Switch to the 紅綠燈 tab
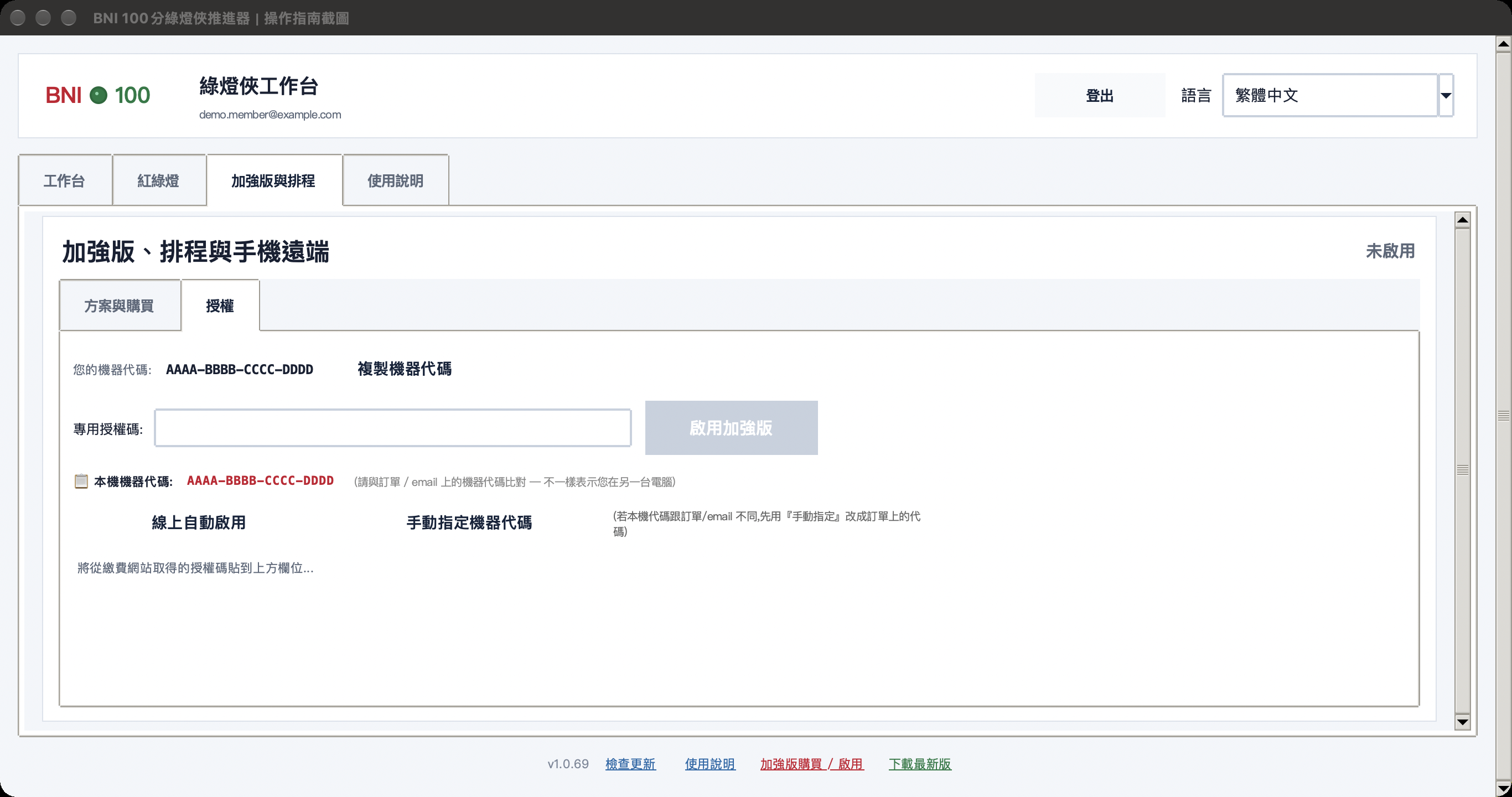 click(x=159, y=180)
